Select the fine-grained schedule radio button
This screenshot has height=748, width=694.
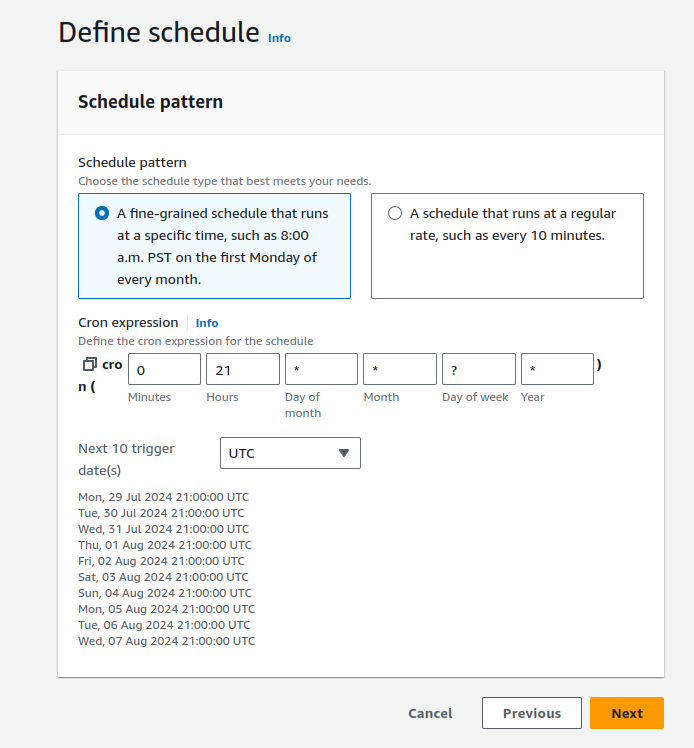[102, 213]
